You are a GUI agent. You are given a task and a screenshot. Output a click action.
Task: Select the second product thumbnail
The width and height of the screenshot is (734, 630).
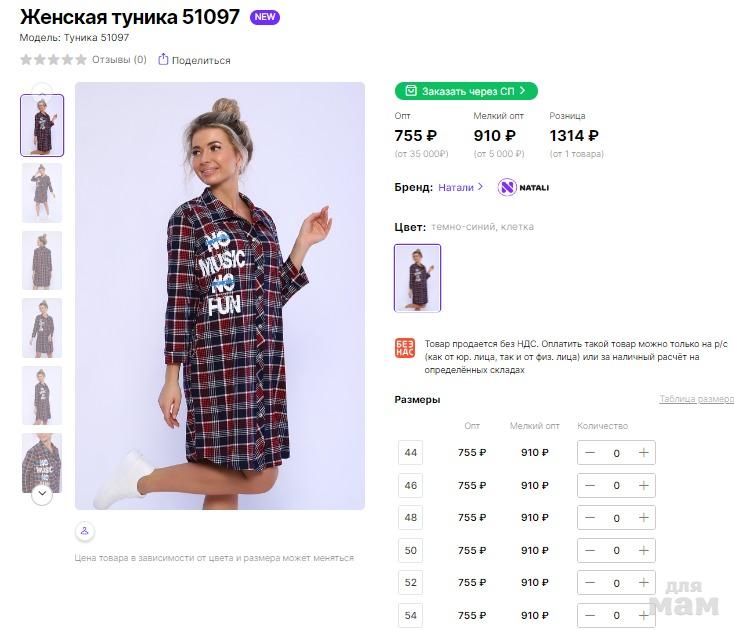coord(42,192)
